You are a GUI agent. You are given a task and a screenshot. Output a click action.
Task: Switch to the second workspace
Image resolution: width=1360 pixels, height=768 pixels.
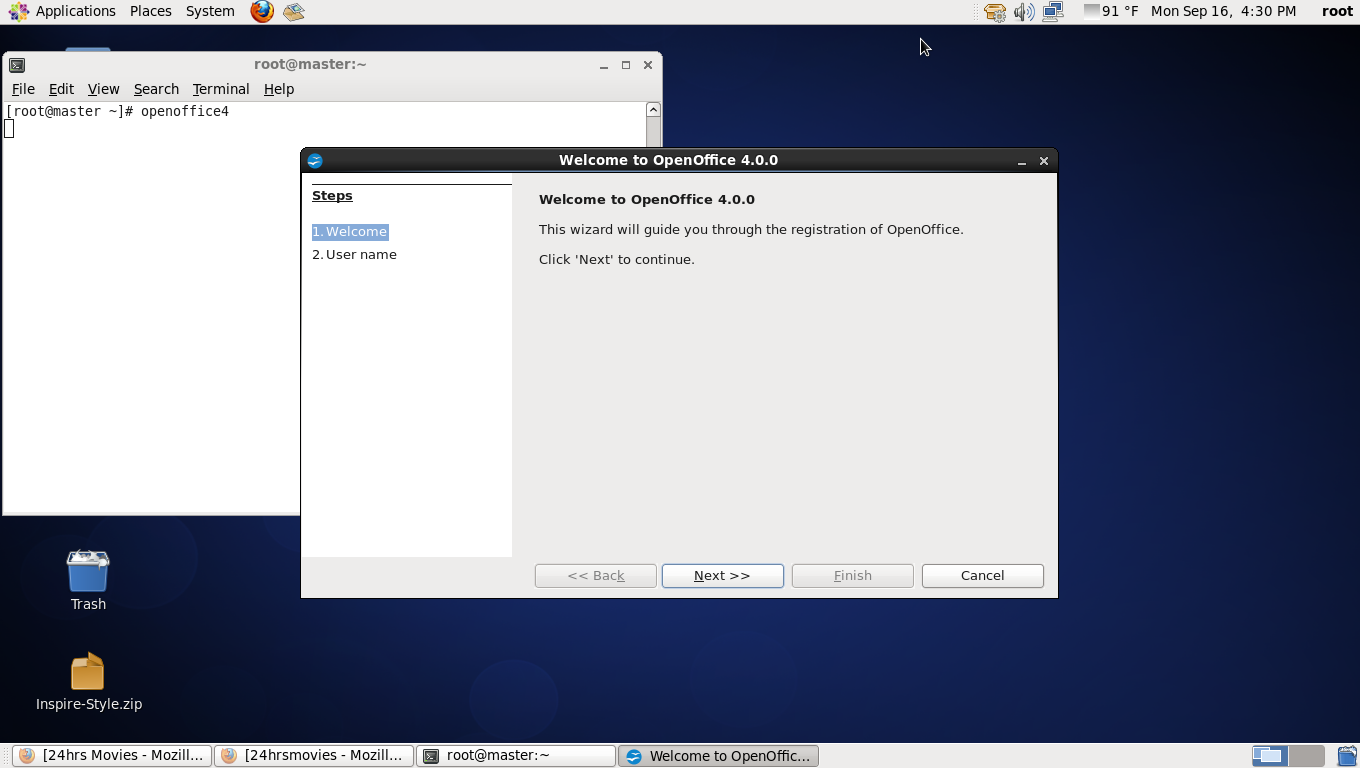pos(1306,756)
